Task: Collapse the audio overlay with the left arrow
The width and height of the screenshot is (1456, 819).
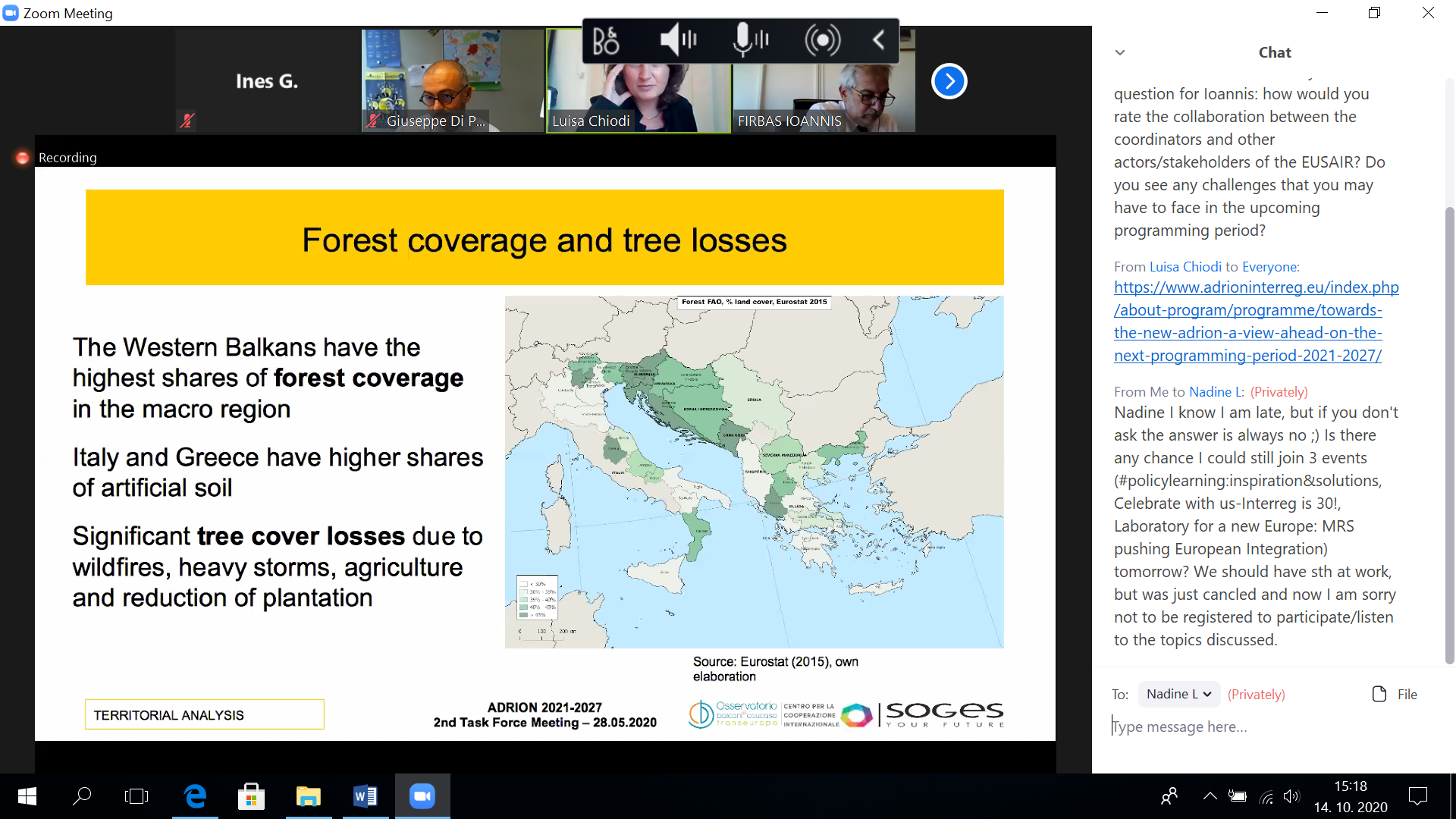Action: 878,39
